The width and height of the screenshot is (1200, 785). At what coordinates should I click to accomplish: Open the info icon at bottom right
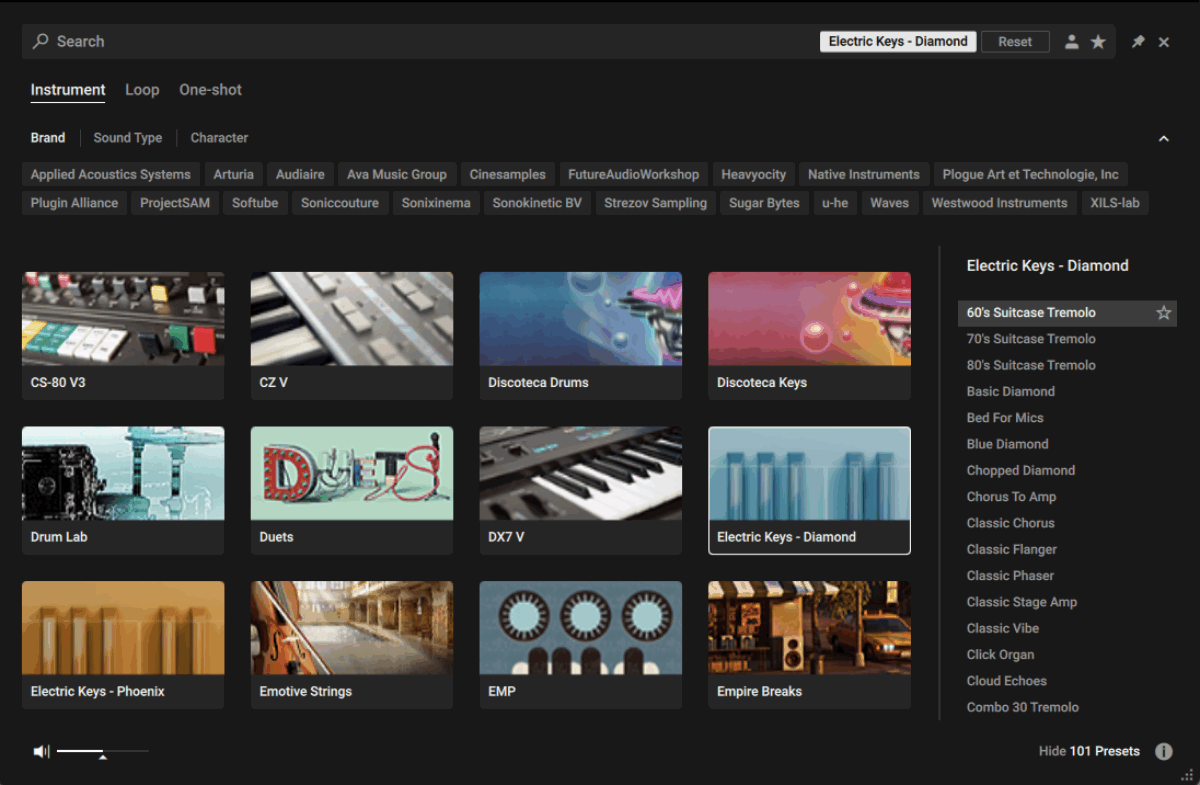1164,751
